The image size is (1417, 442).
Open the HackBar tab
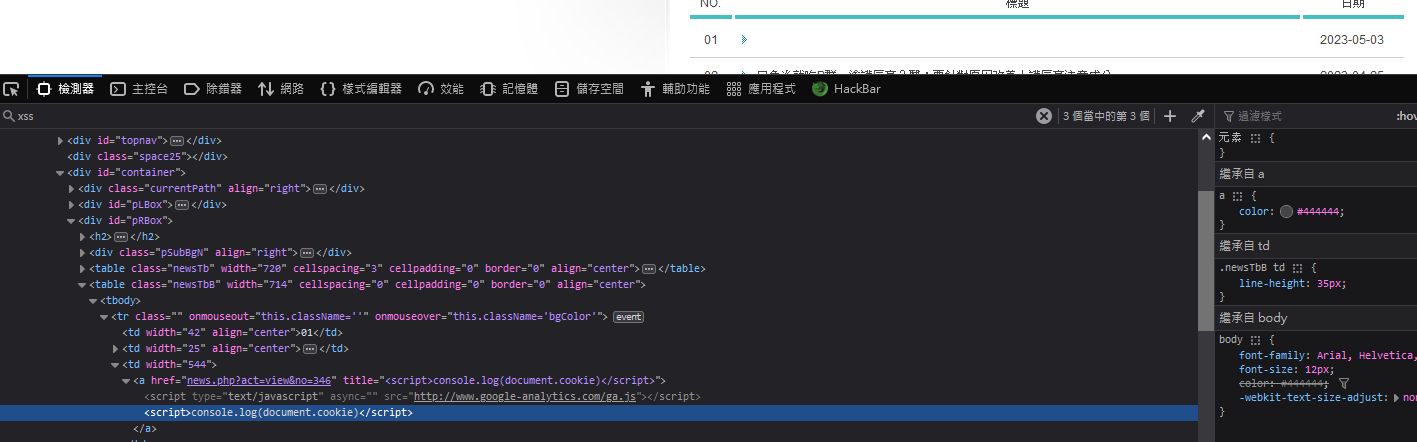pos(846,88)
